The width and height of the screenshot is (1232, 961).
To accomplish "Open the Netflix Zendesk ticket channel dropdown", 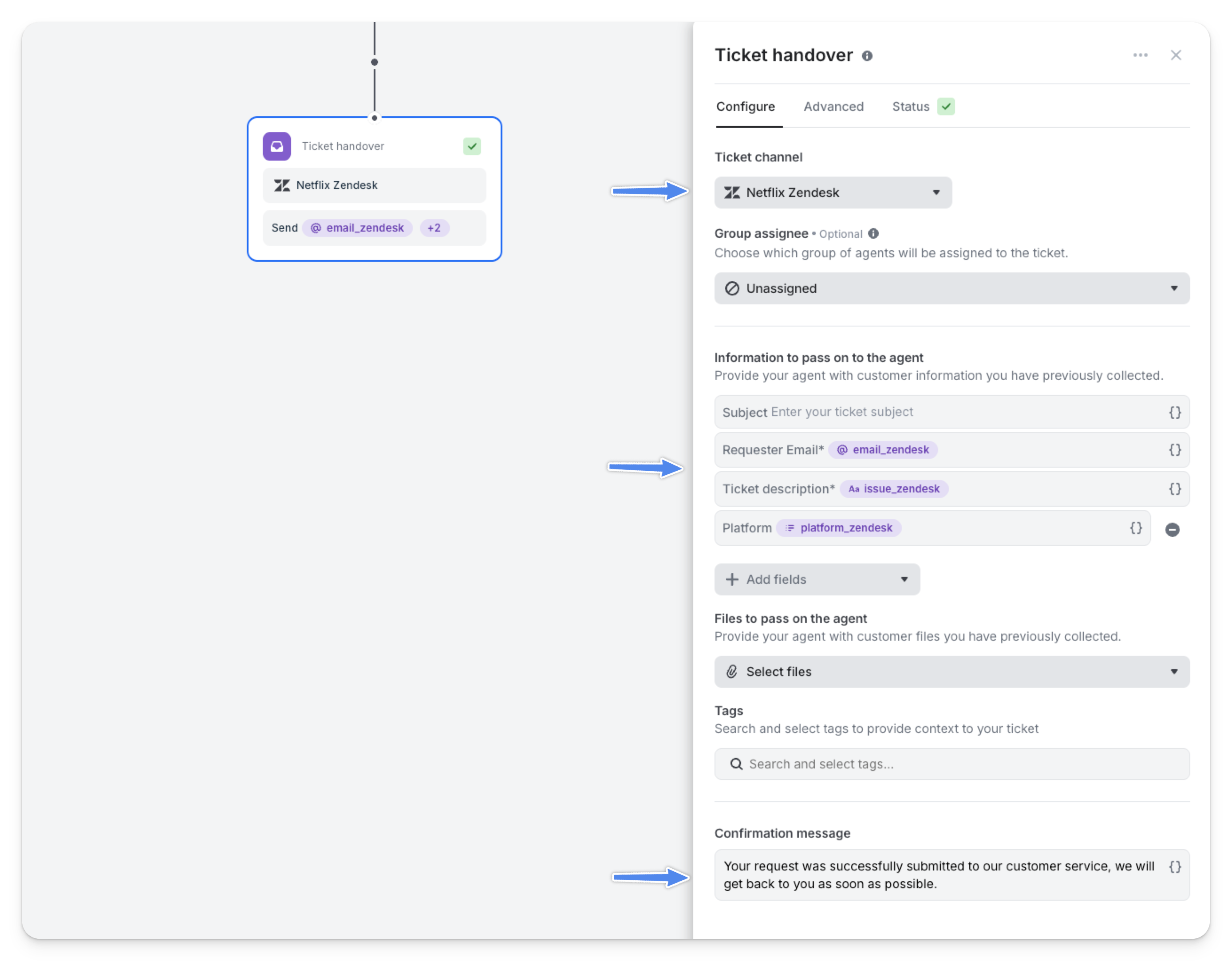I will pos(833,193).
